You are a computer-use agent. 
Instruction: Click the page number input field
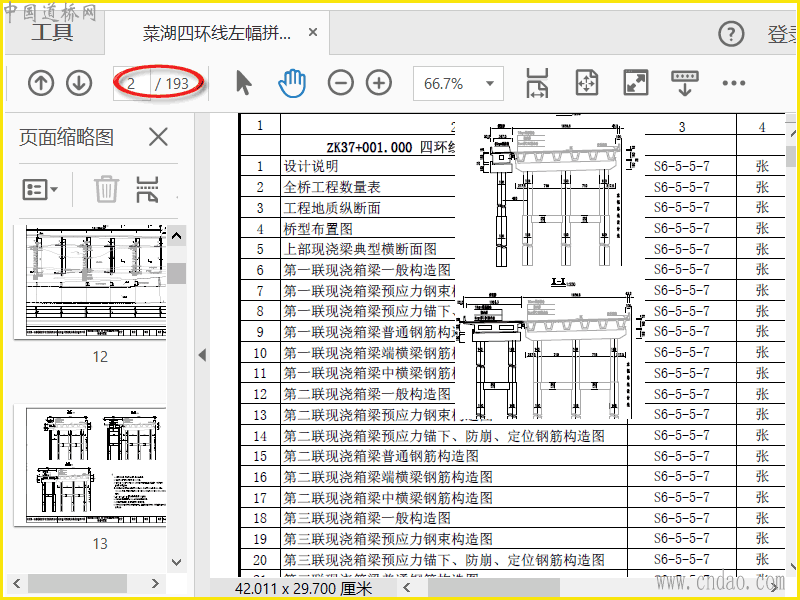(132, 83)
